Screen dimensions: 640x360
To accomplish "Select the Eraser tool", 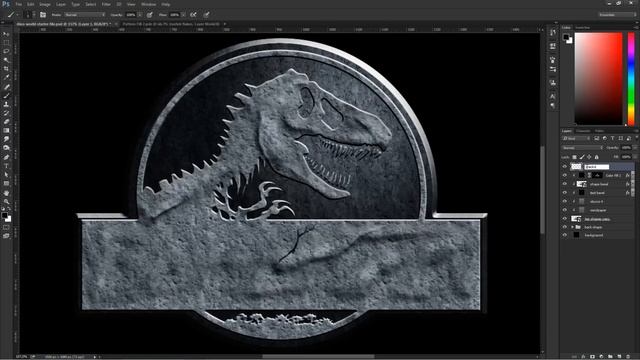I will (x=6, y=122).
